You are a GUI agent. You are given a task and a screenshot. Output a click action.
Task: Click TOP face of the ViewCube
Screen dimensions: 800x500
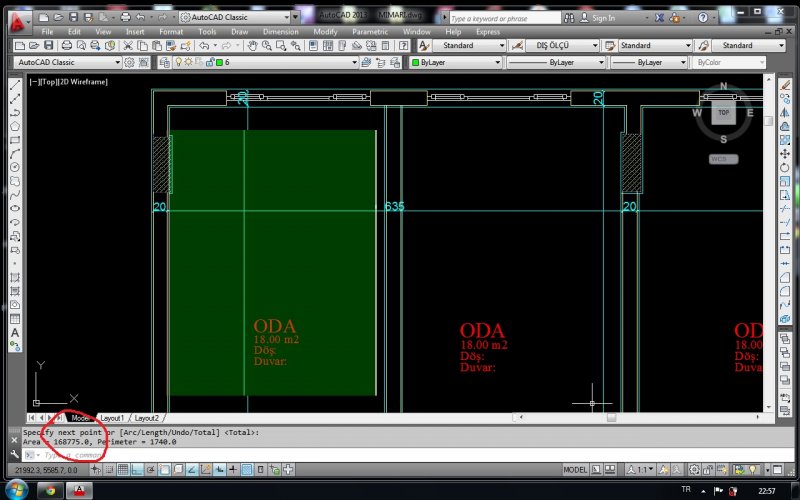point(723,112)
